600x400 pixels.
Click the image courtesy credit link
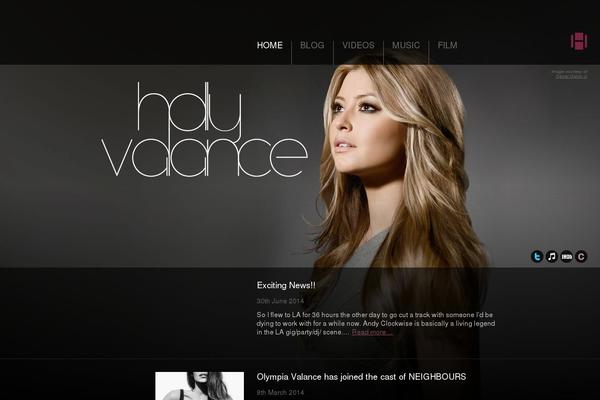tap(571, 77)
